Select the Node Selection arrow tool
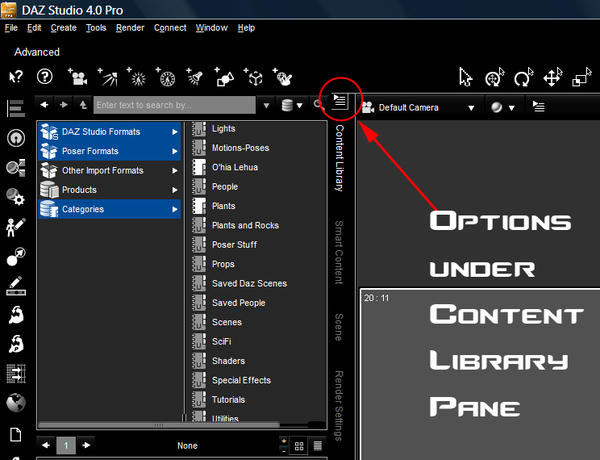This screenshot has height=460, width=600. (466, 77)
